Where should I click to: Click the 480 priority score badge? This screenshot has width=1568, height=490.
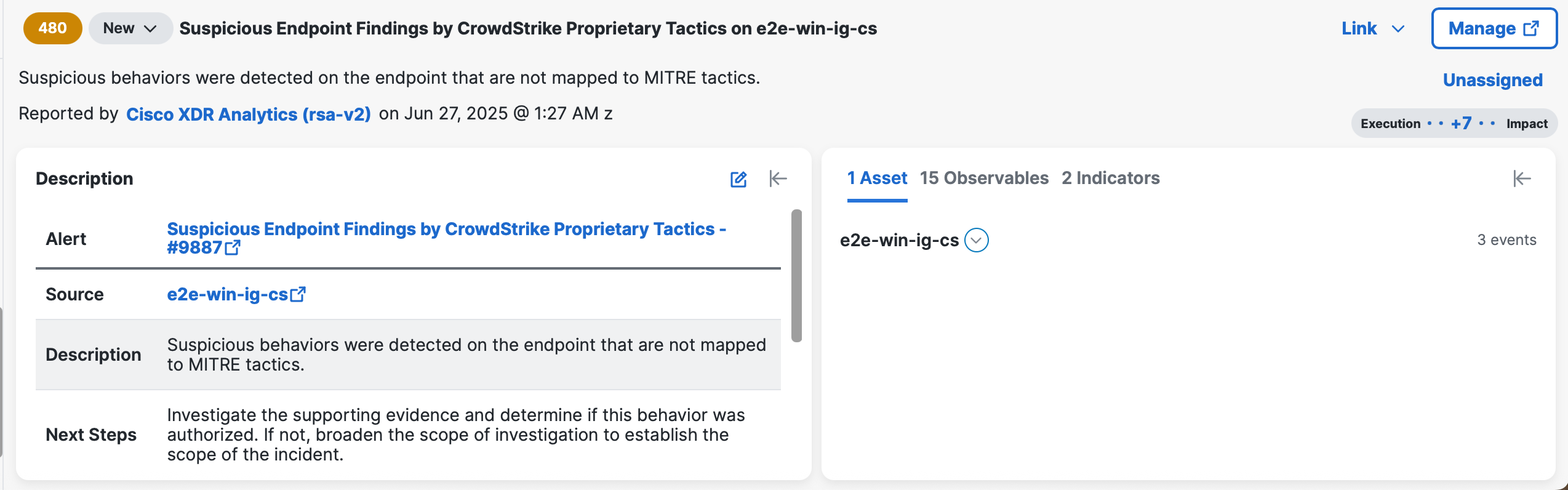(53, 28)
